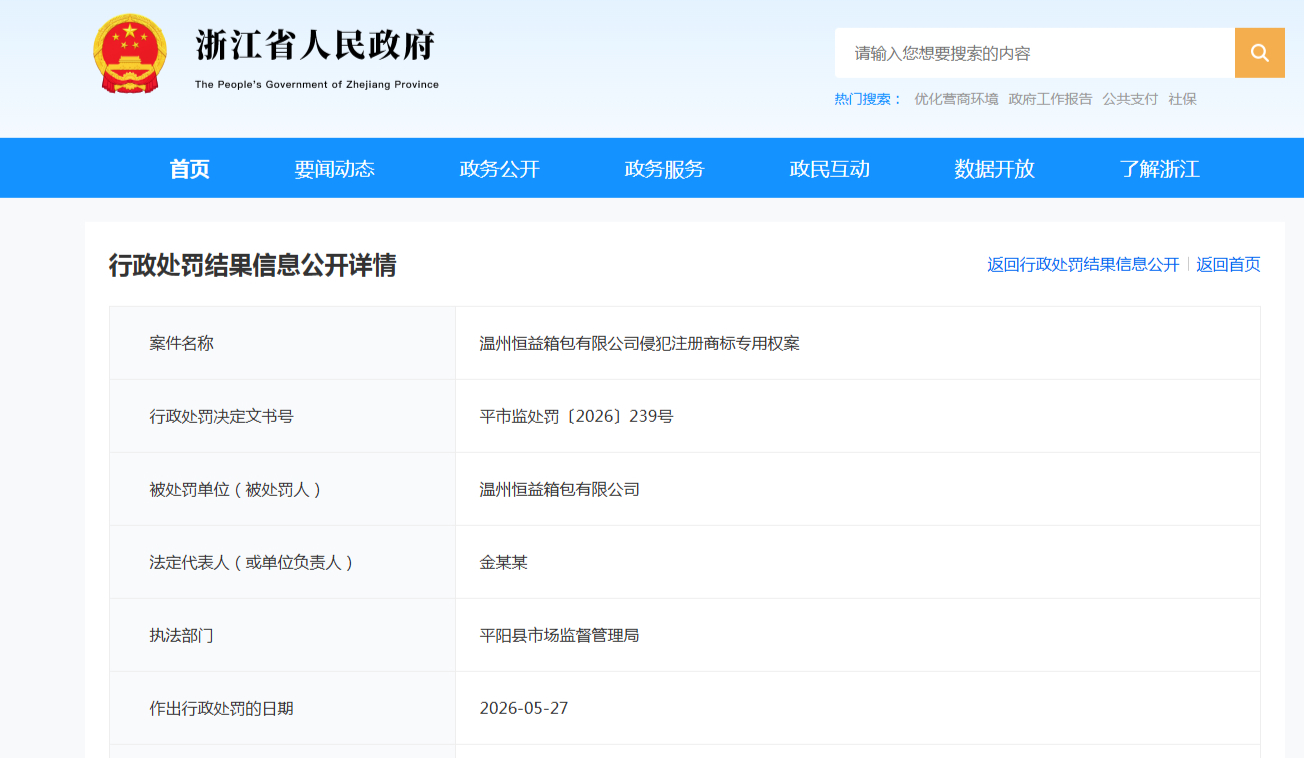Select hot search term 优化营商环境

click(956, 99)
